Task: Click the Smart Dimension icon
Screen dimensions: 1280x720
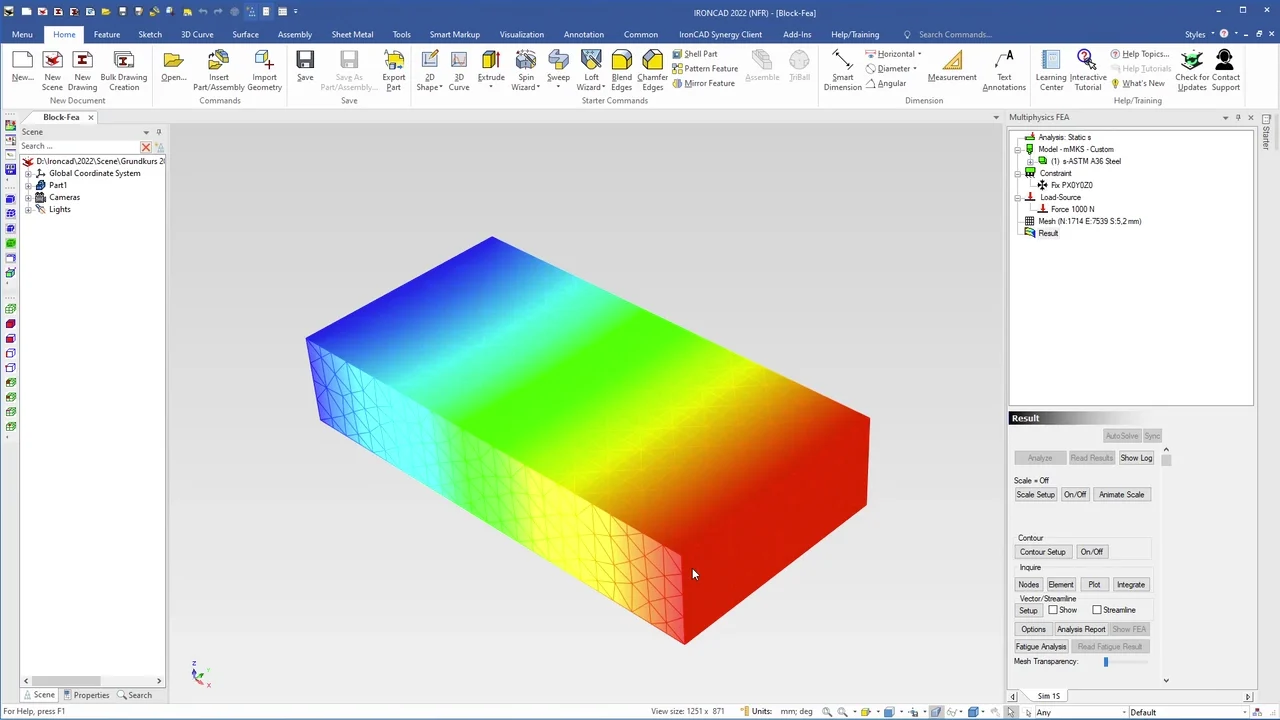Action: coord(842,61)
